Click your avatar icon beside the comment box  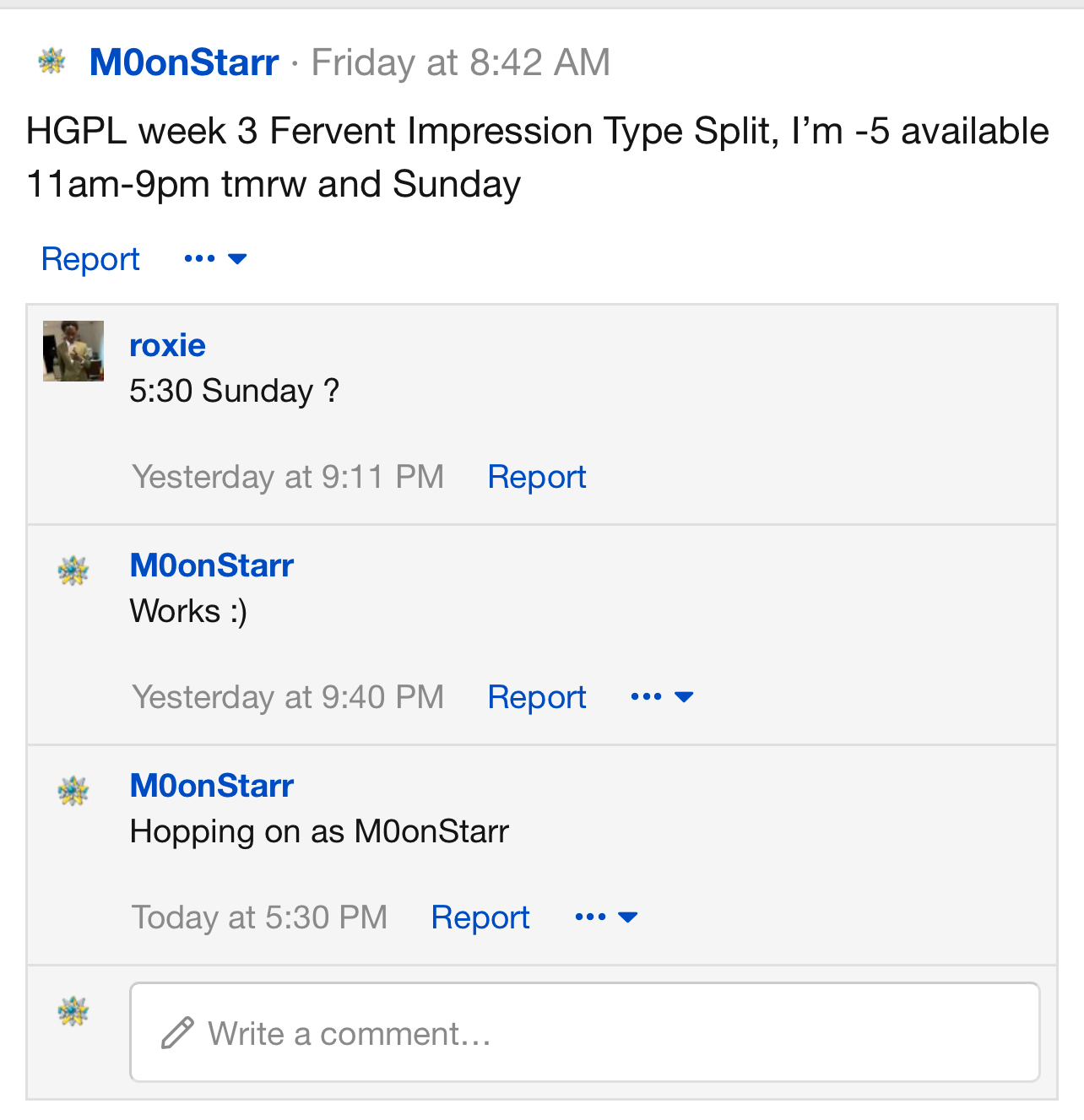coord(73,1011)
